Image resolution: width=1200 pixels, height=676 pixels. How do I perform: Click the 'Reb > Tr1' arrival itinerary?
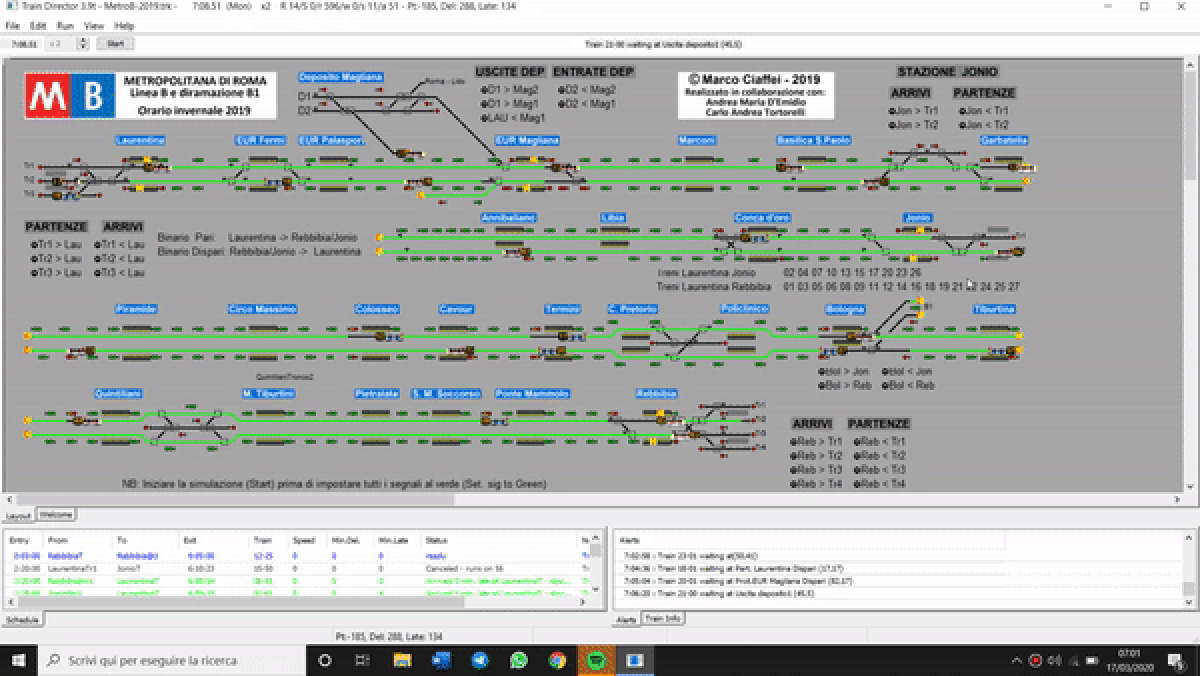pos(816,441)
